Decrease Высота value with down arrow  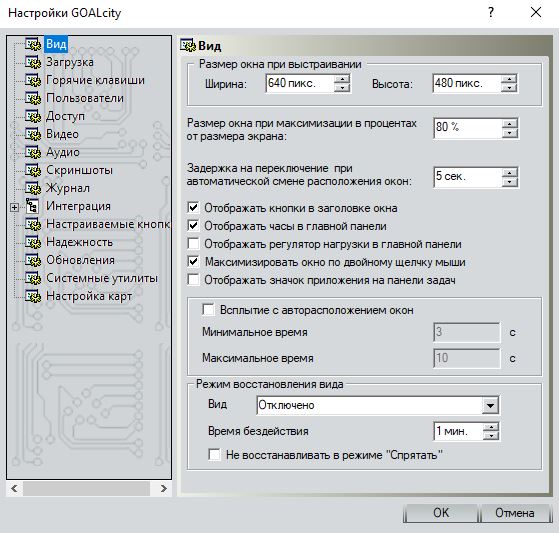pyautogui.click(x=509, y=88)
